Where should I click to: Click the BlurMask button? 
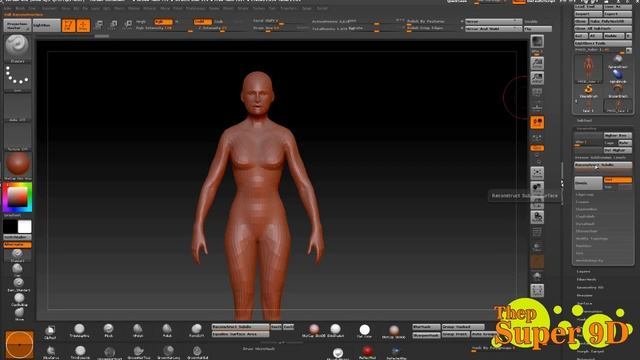tap(426, 327)
